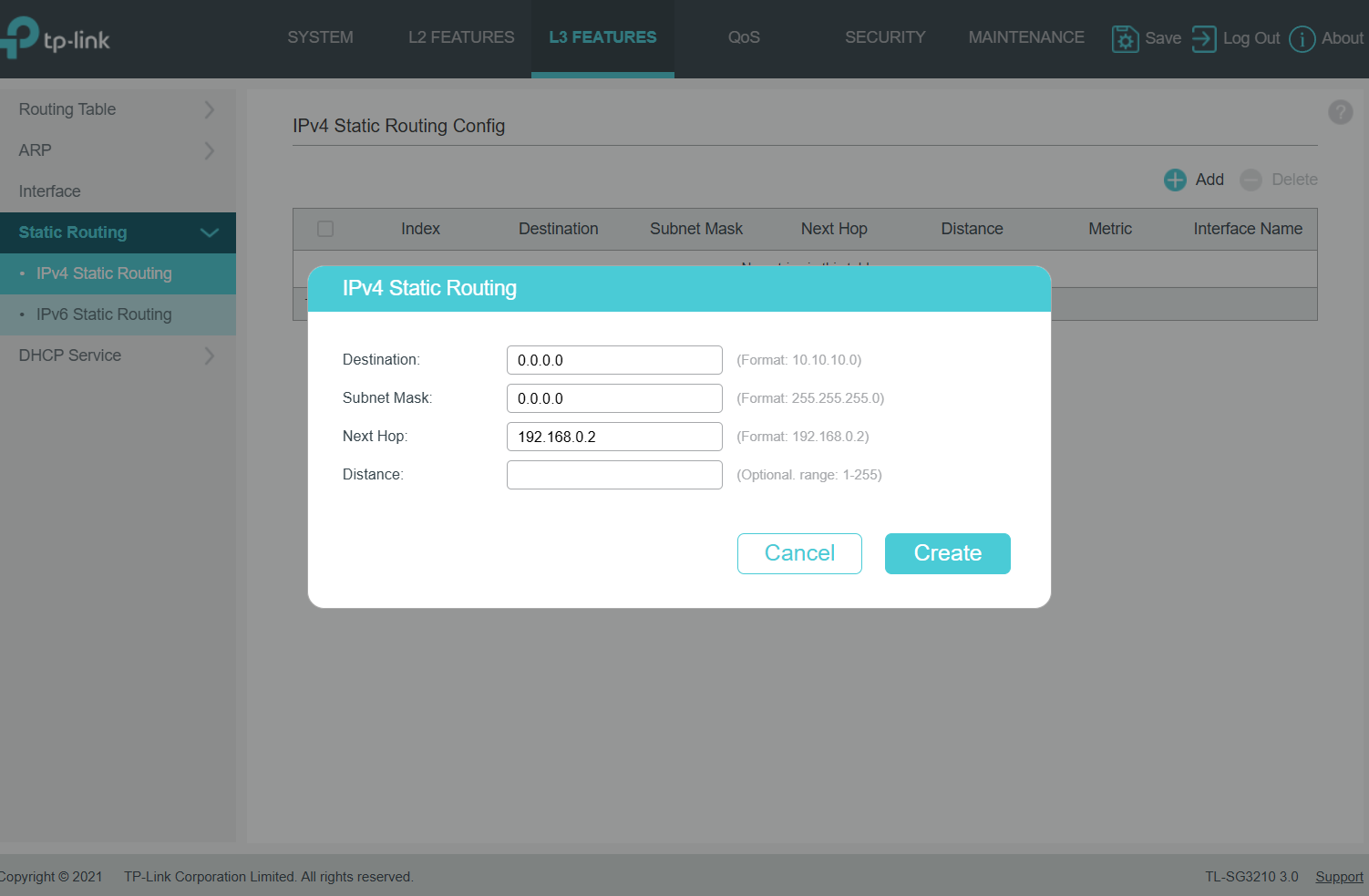Click the plus Add icon
The width and height of the screenshot is (1369, 896).
coord(1175,180)
